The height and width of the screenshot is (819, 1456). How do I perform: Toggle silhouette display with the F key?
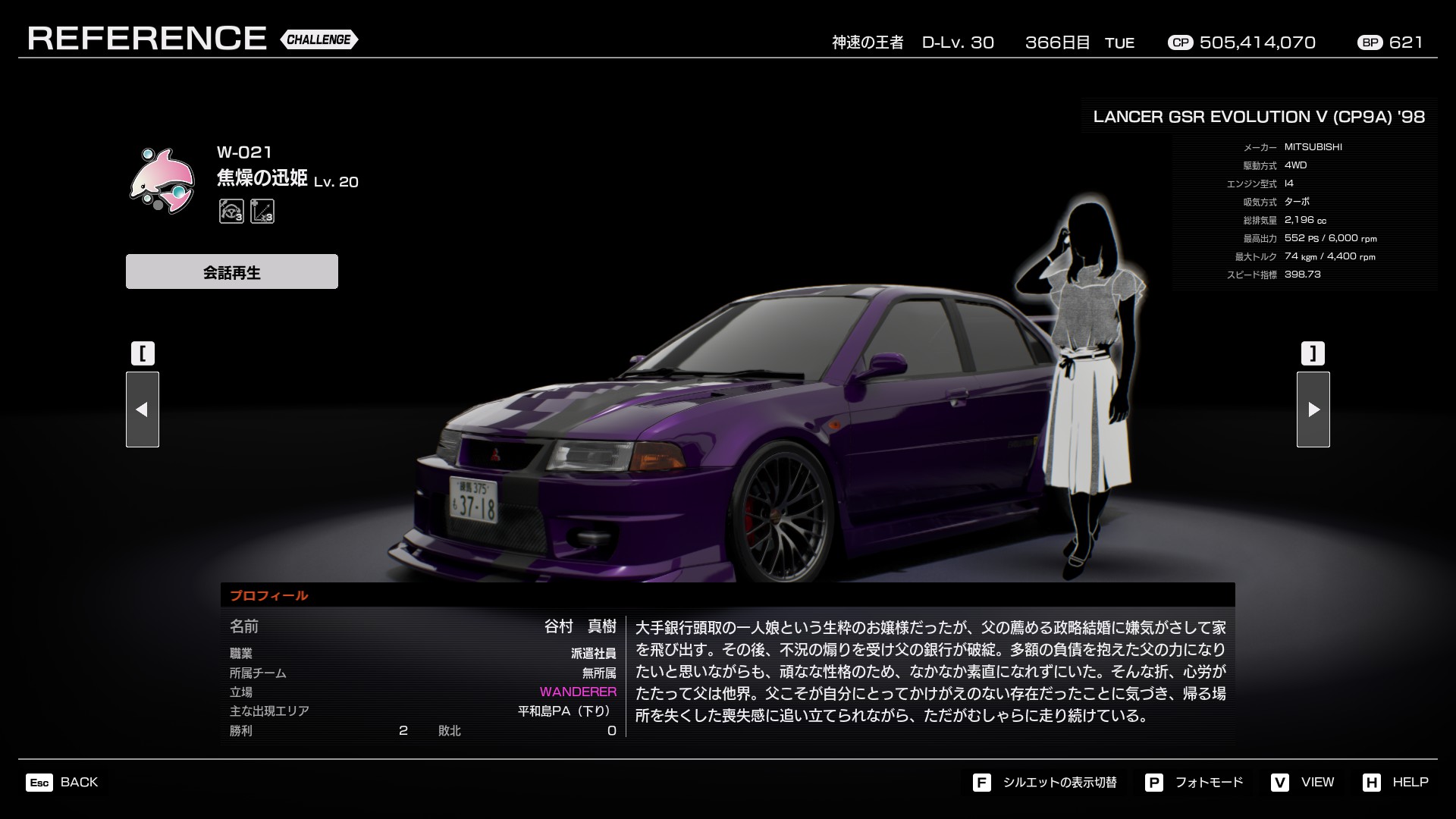(x=981, y=783)
